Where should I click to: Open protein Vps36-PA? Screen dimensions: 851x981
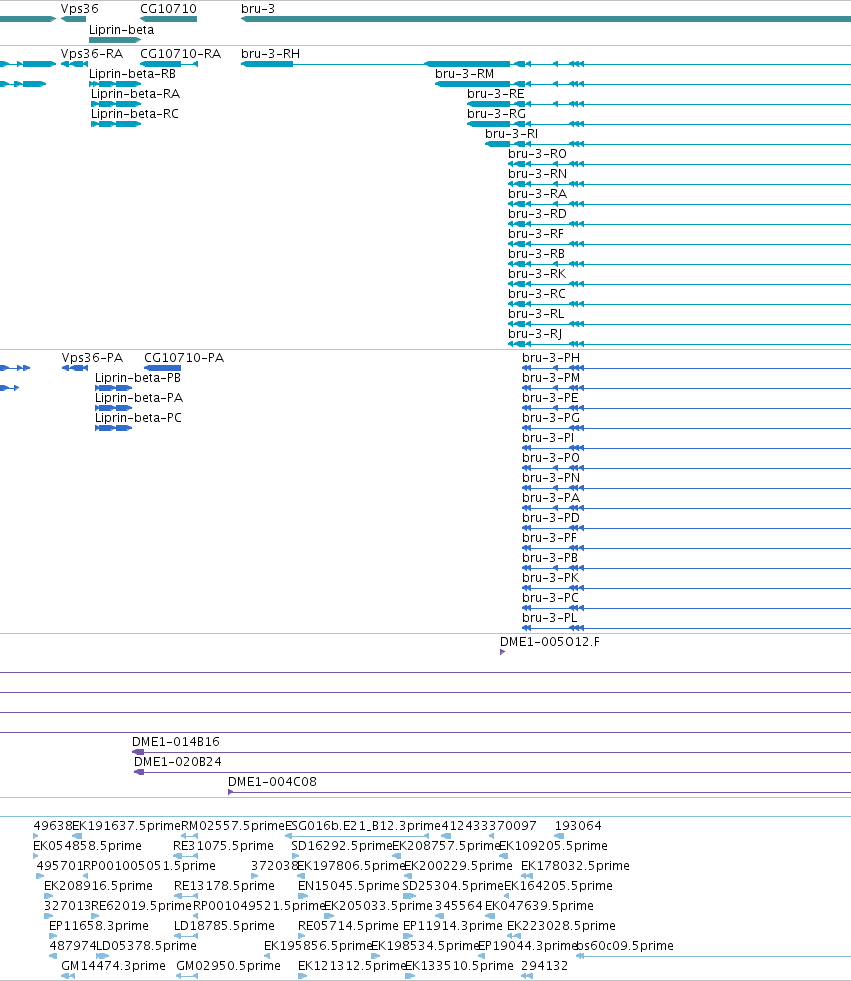point(92,358)
